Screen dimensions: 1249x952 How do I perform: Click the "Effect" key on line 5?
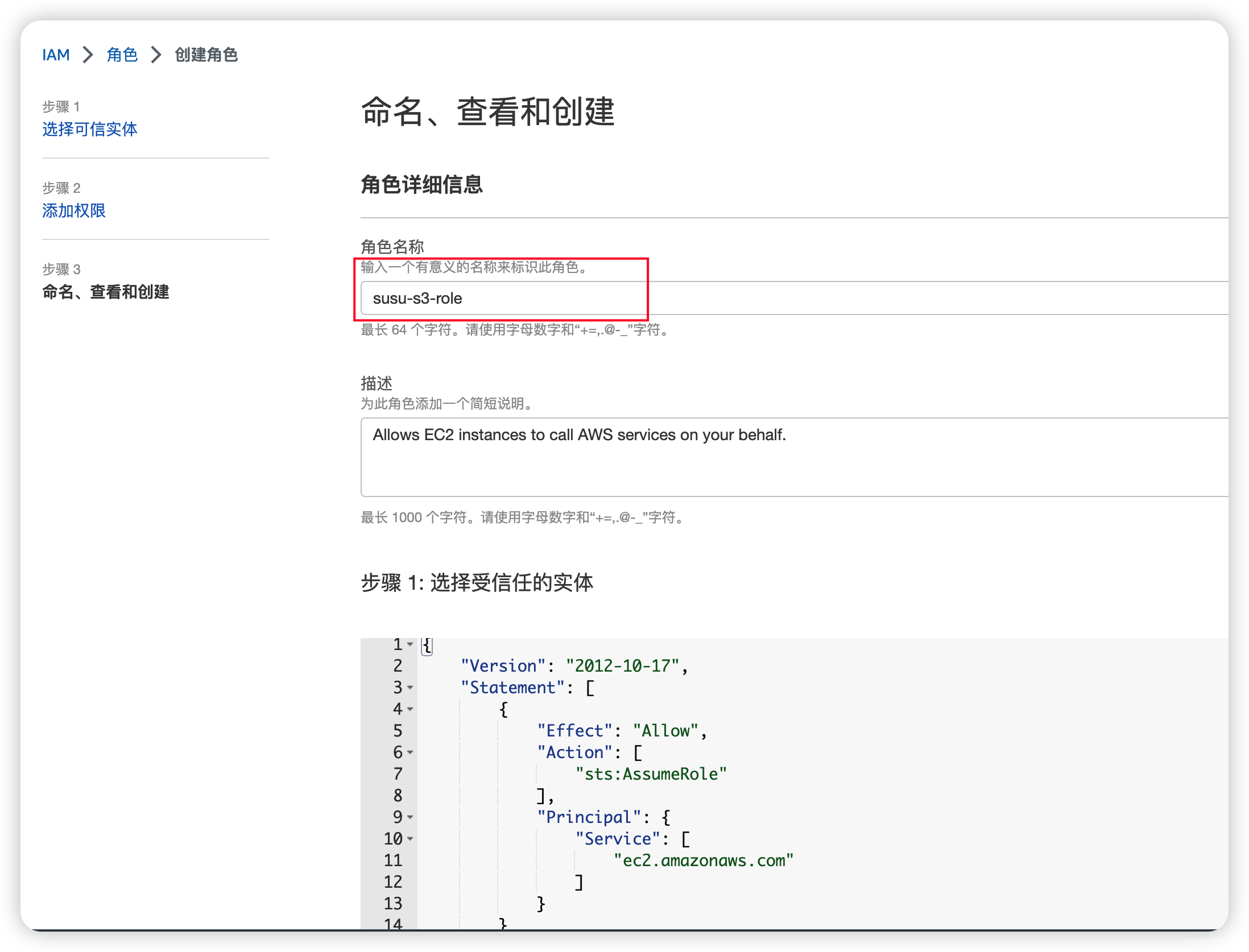coord(575,731)
